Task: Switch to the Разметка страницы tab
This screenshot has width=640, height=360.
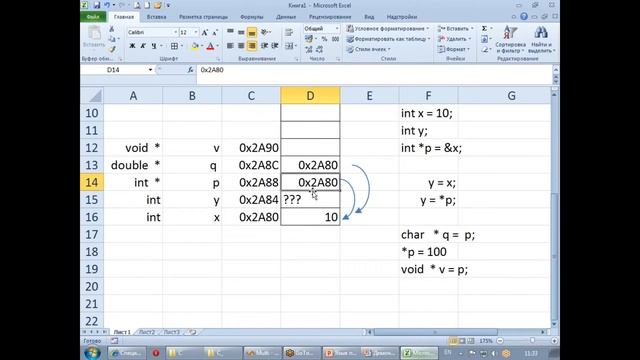Action: click(x=203, y=17)
